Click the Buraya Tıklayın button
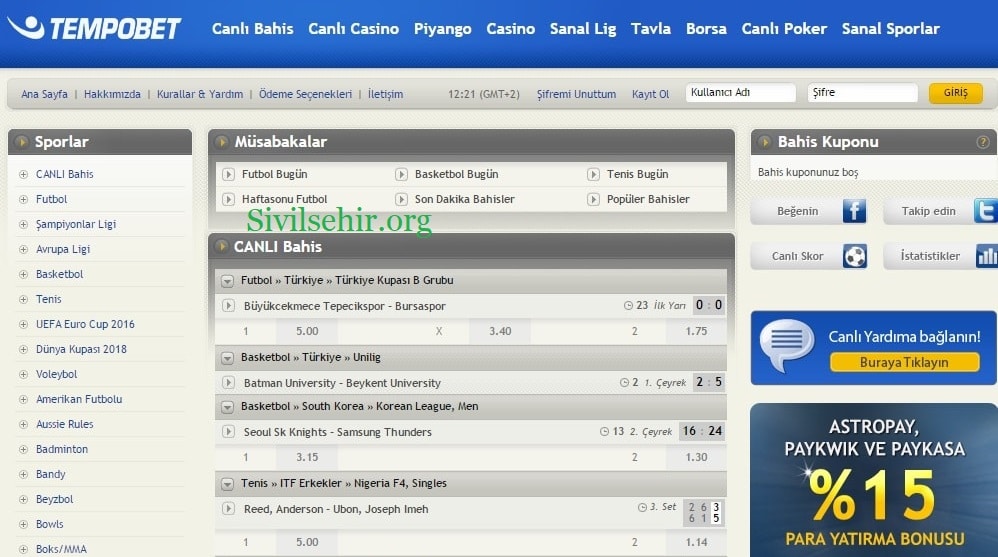The height and width of the screenshot is (557, 998). tap(904, 362)
